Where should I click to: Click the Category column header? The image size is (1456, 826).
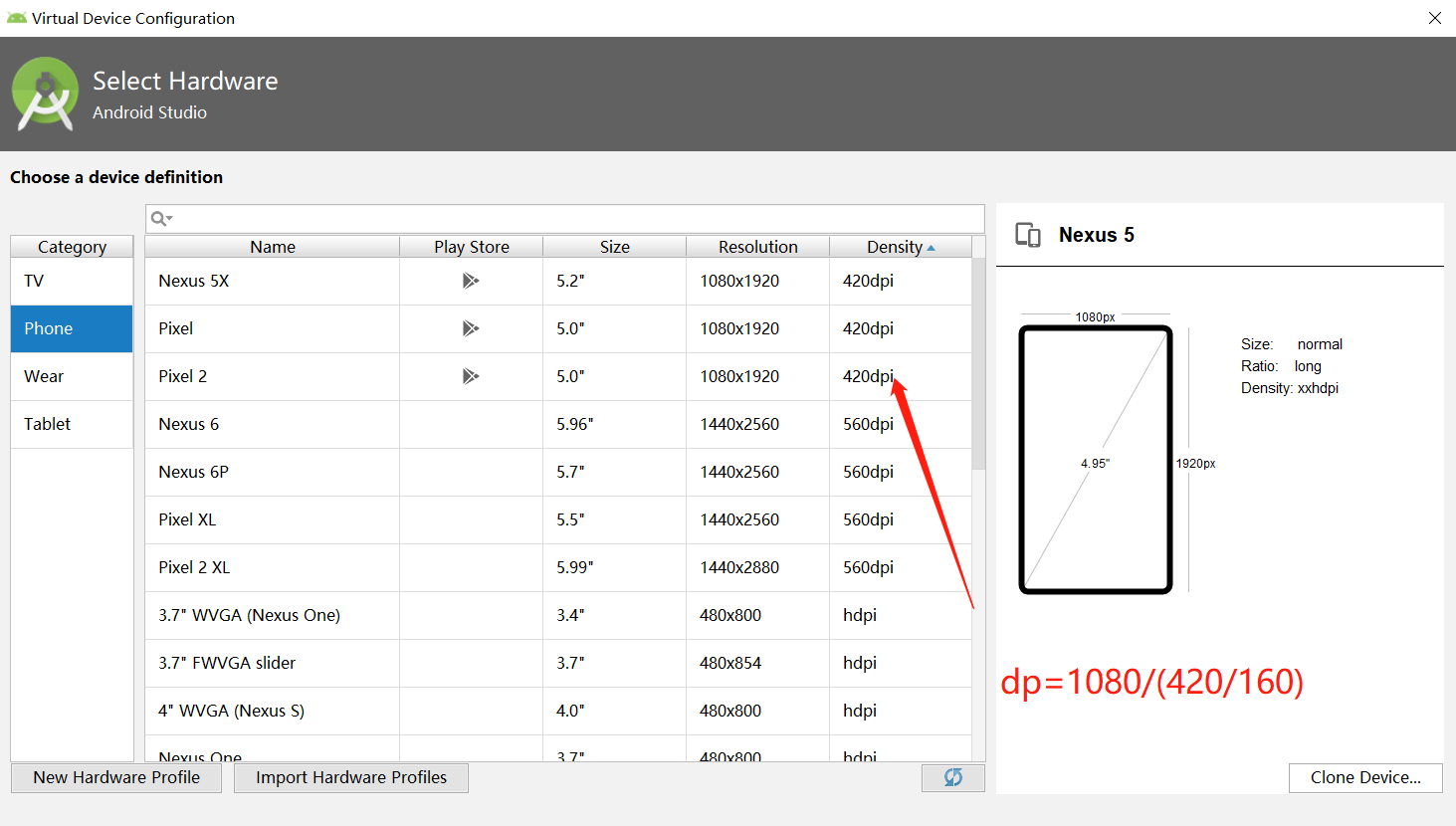pos(72,247)
